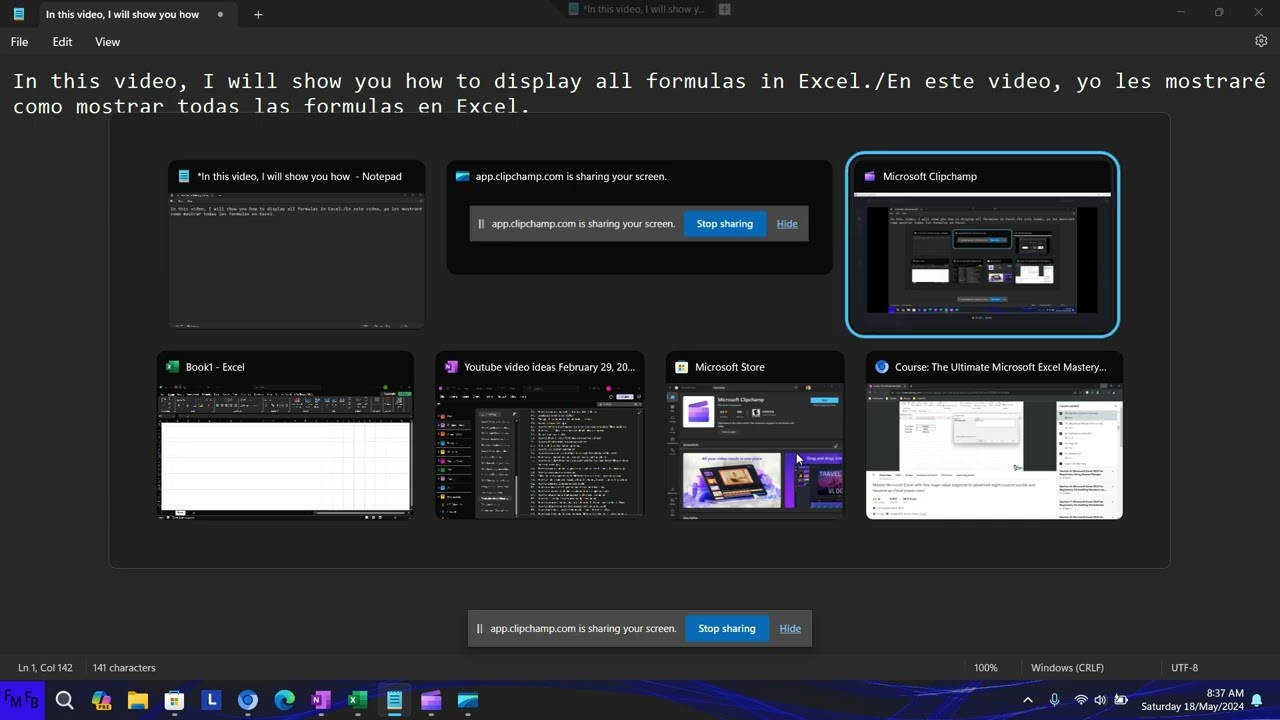
Task: Click the volume speaker icon in tray
Action: coord(1100,700)
